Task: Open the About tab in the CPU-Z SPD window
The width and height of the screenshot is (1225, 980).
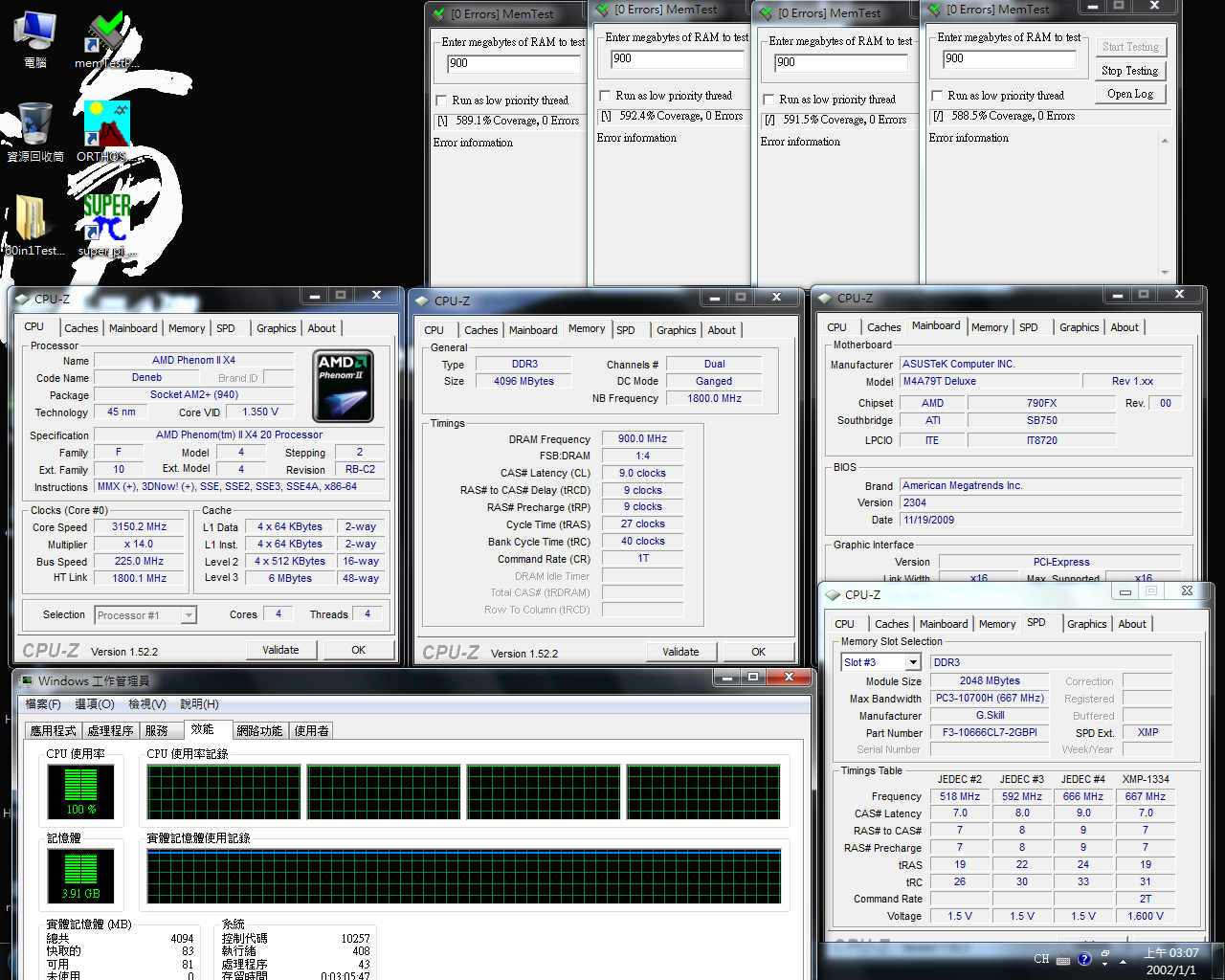Action: coord(1132,624)
